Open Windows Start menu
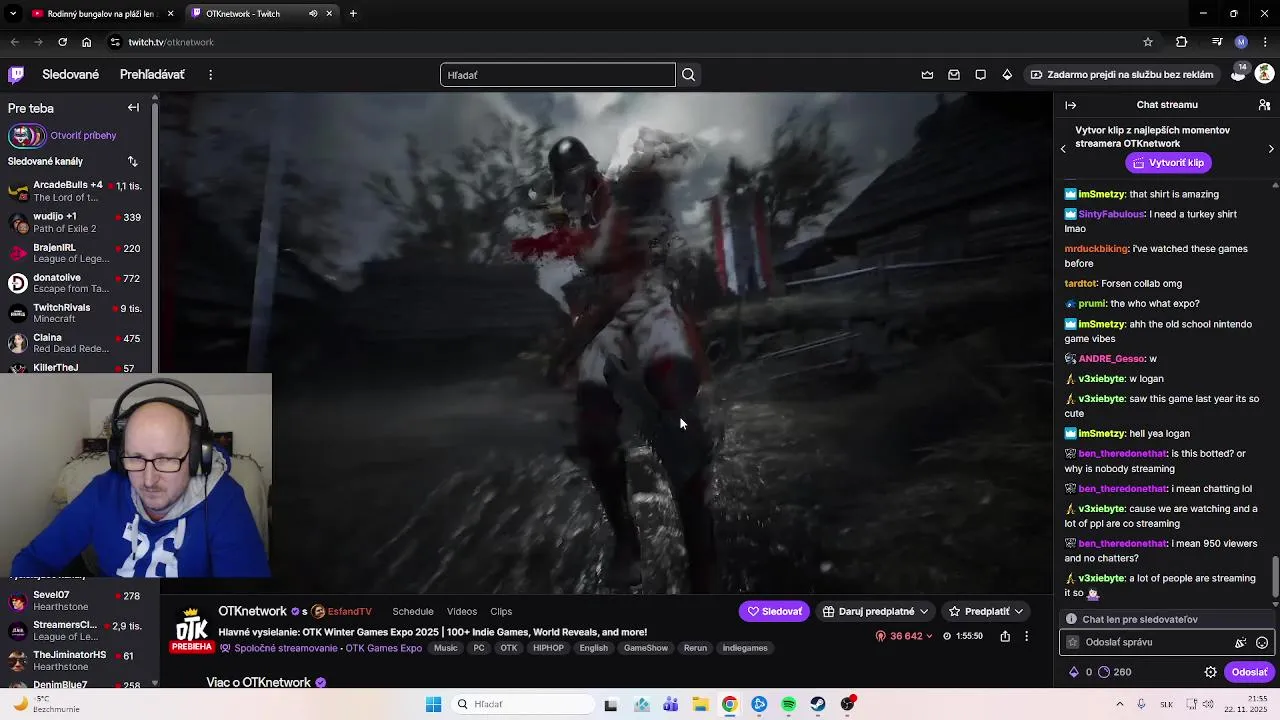The height and width of the screenshot is (720, 1280). 433,704
